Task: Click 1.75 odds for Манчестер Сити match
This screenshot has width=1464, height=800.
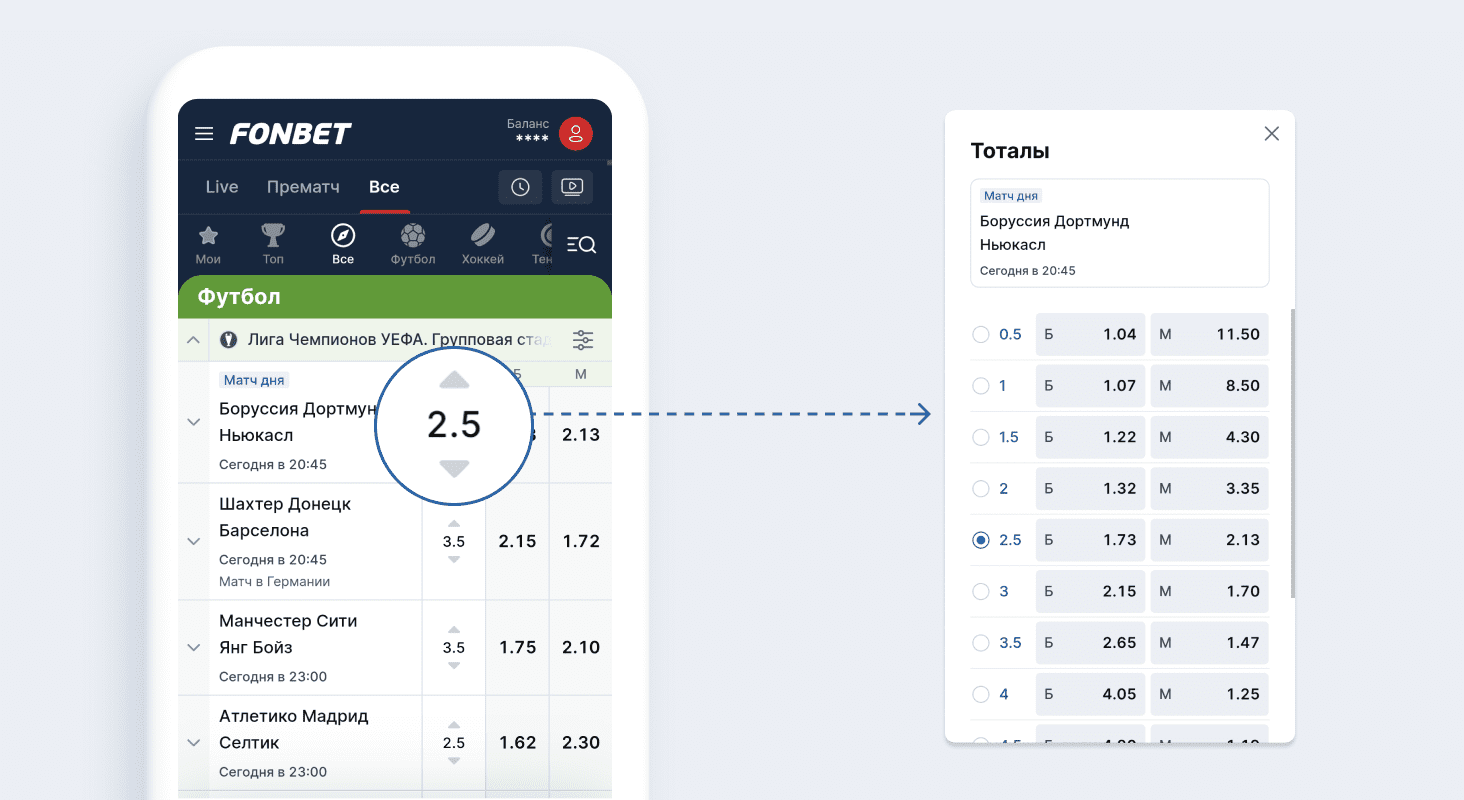Action: (x=518, y=647)
